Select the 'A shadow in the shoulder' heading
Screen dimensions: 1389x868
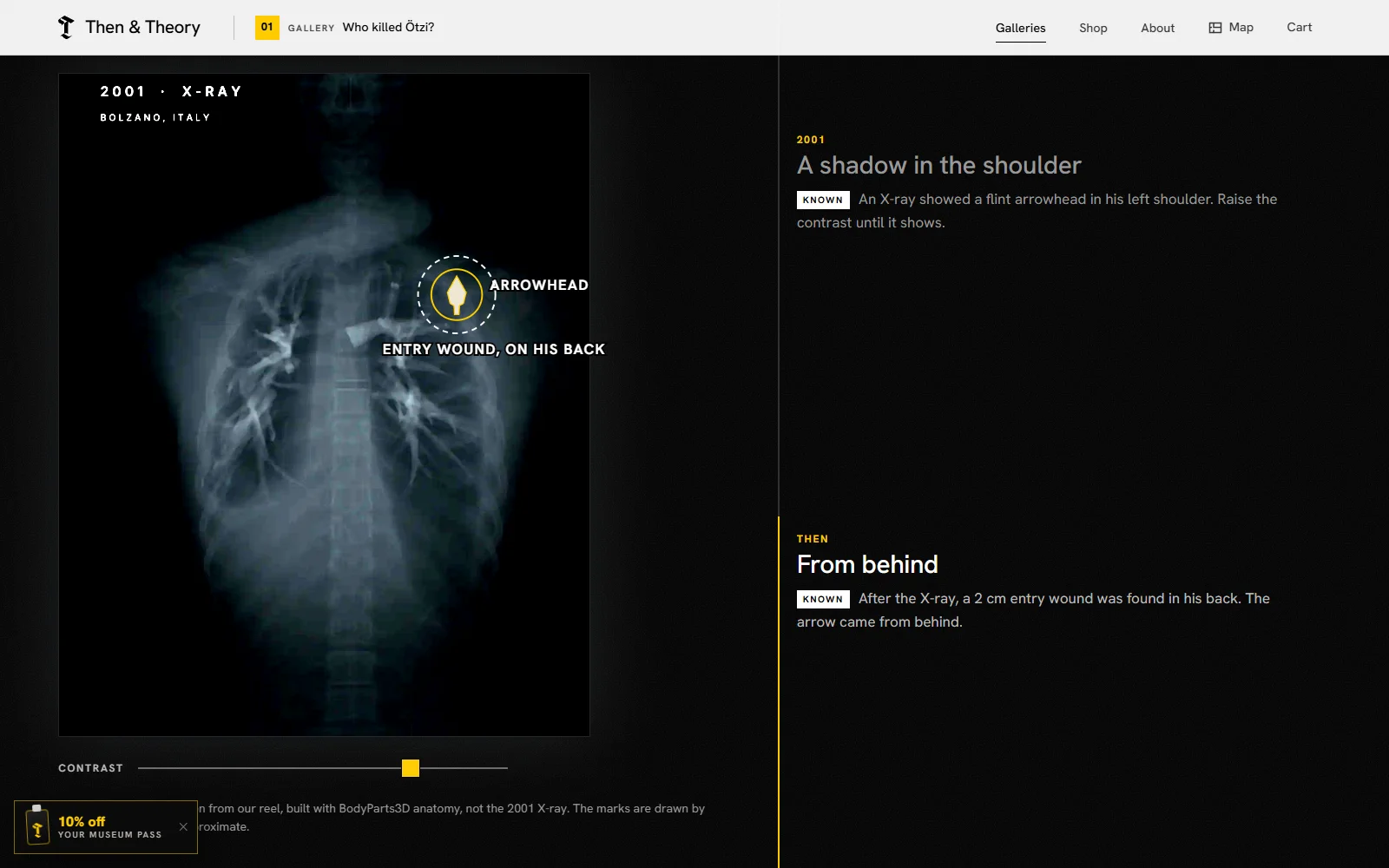point(938,165)
